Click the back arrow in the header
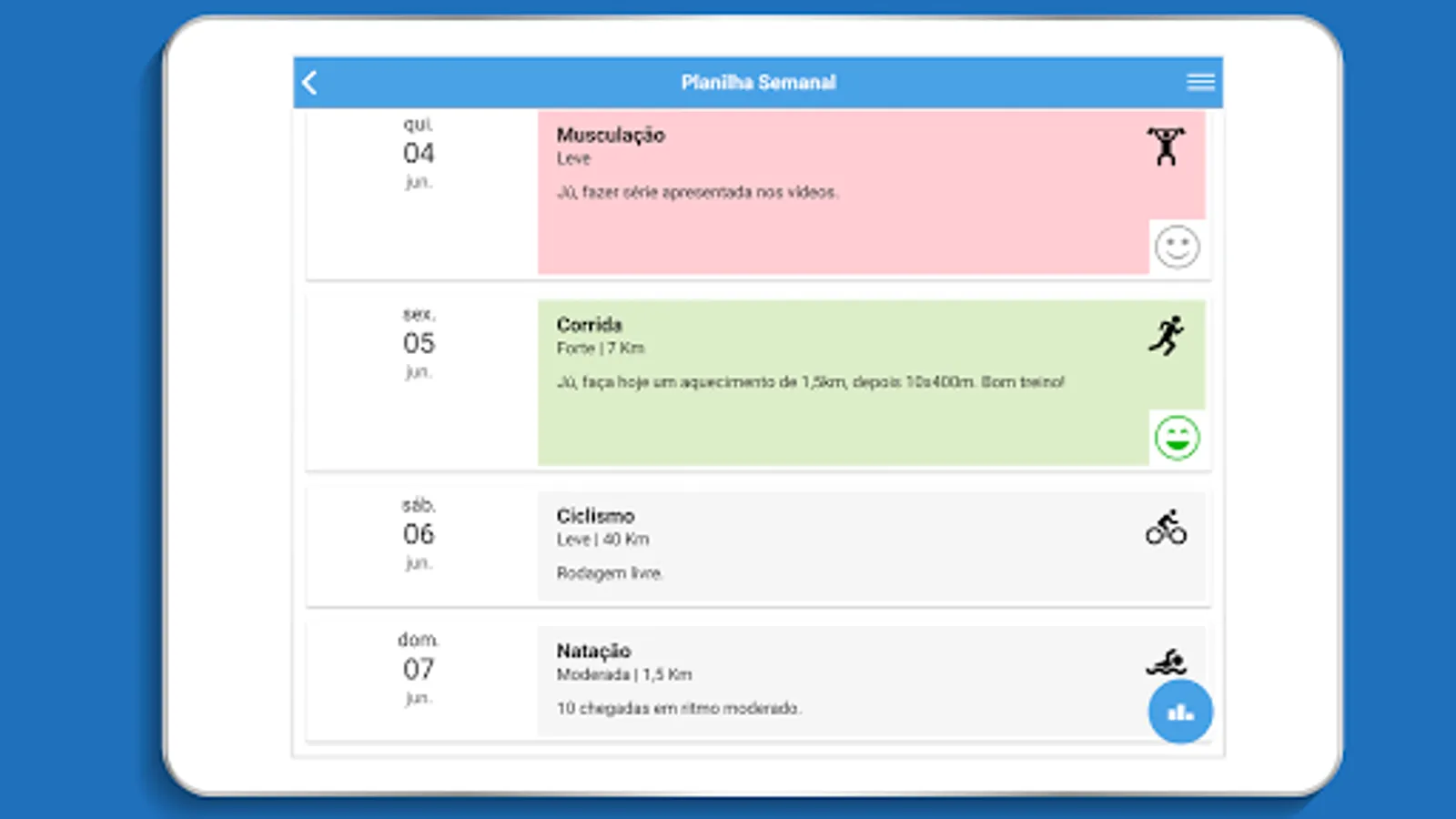1456x819 pixels. [x=309, y=82]
